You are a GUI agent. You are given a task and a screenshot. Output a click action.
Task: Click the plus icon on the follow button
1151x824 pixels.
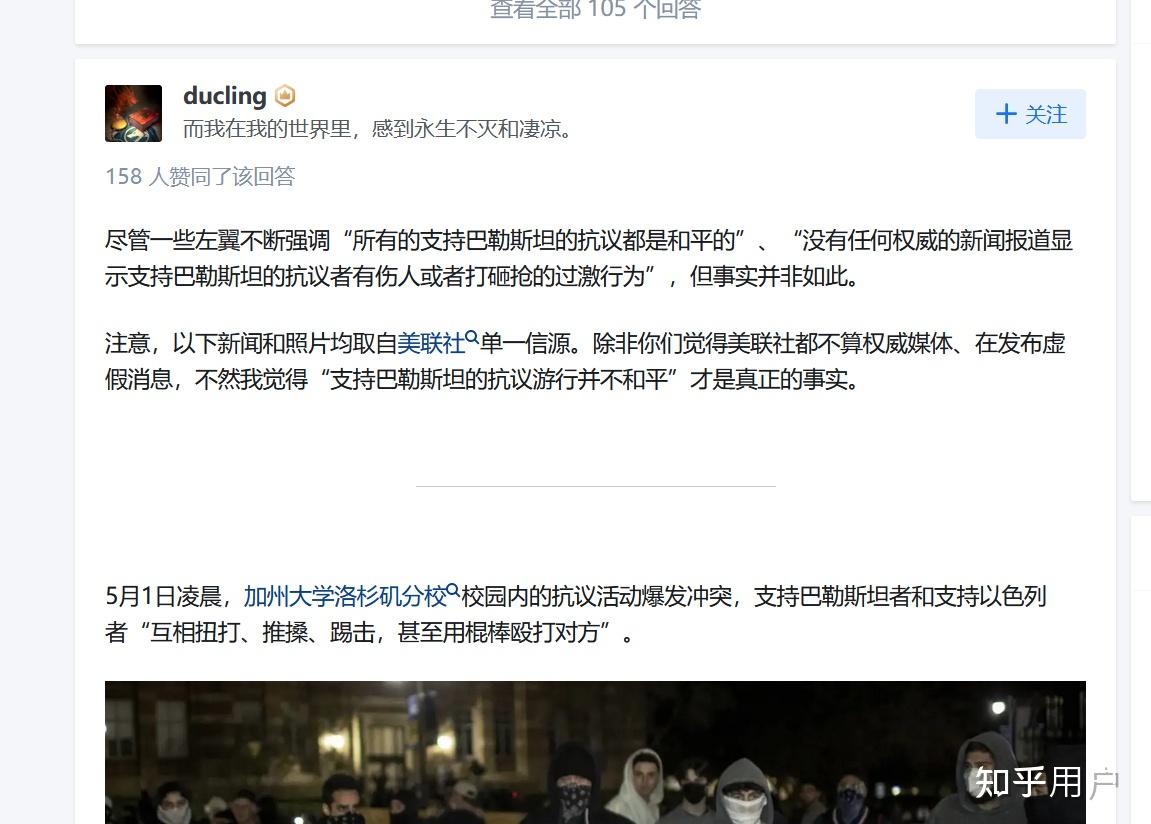[x=1006, y=114]
